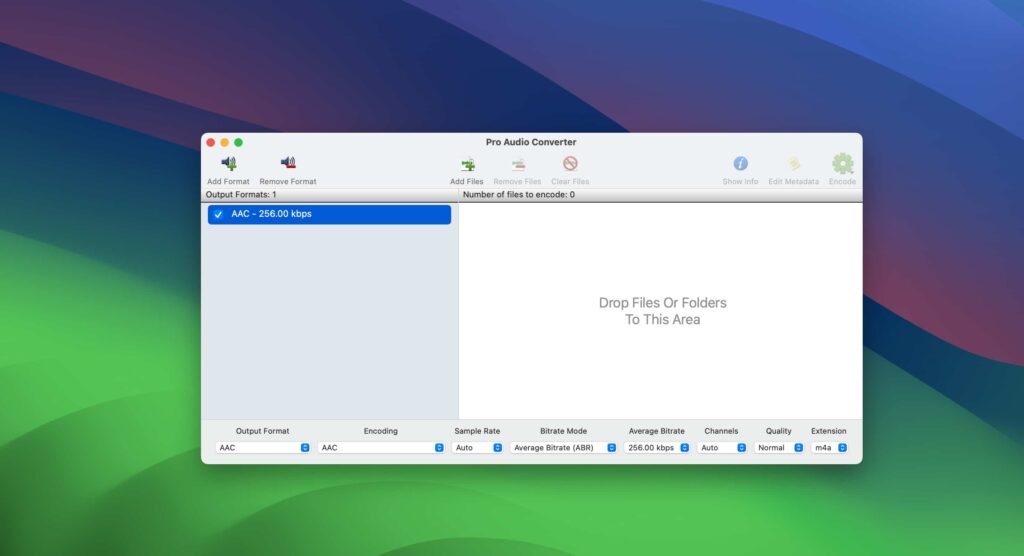The height and width of the screenshot is (556, 1024).
Task: Expand the Quality dropdown
Action: click(778, 448)
